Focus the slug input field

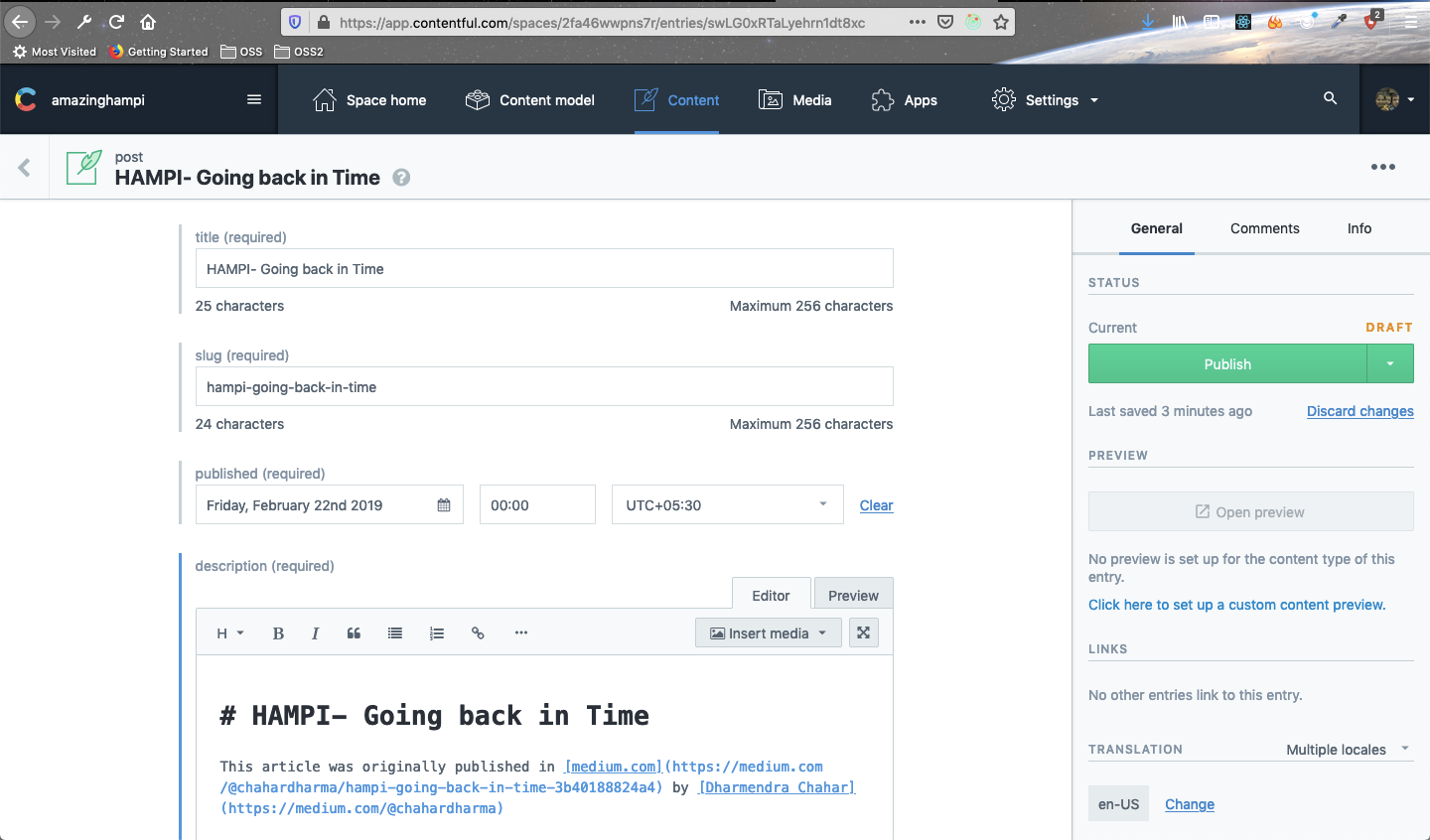pos(544,386)
